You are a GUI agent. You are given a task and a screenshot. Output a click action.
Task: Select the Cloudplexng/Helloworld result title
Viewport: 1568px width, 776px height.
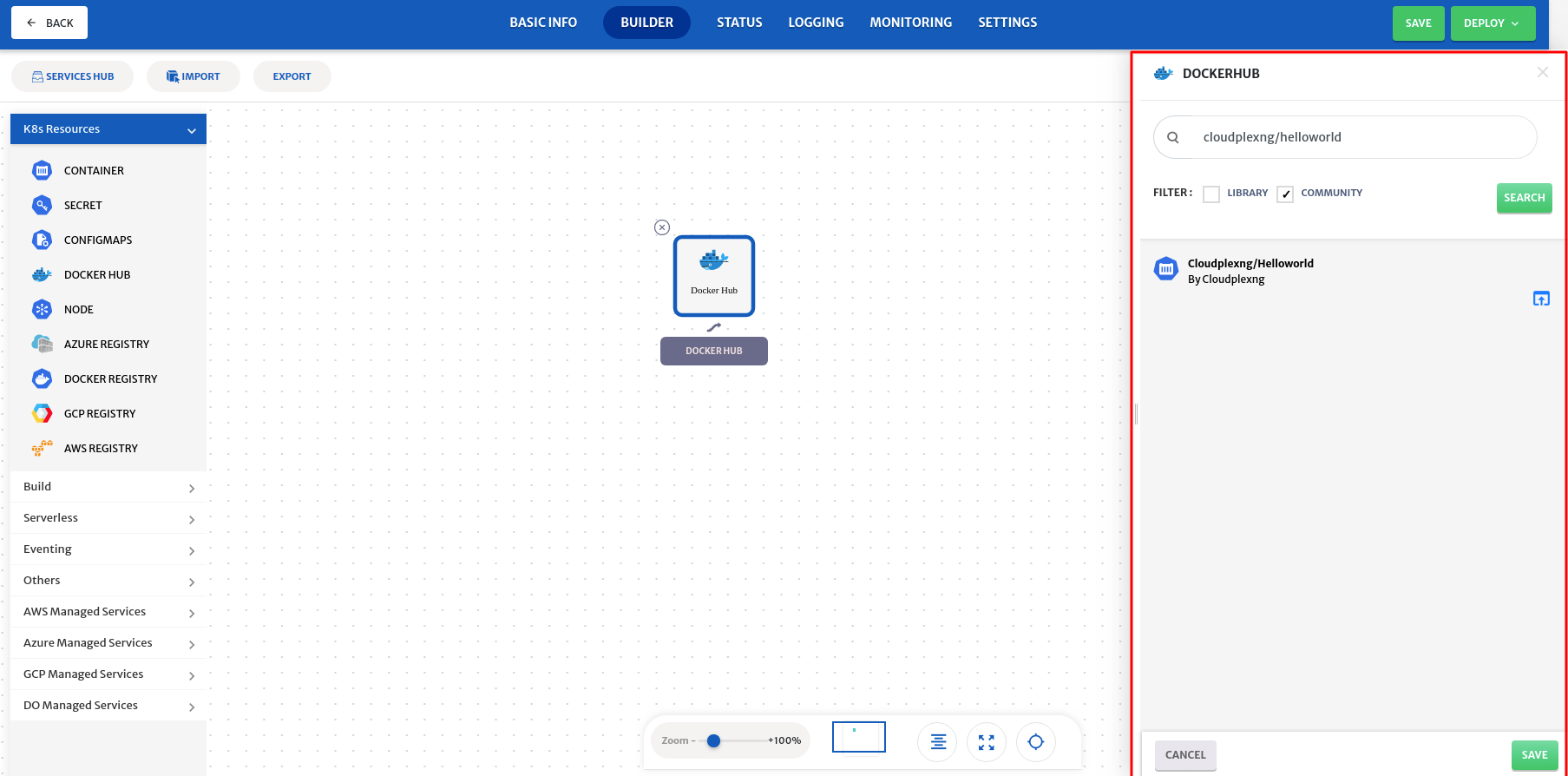click(1250, 263)
